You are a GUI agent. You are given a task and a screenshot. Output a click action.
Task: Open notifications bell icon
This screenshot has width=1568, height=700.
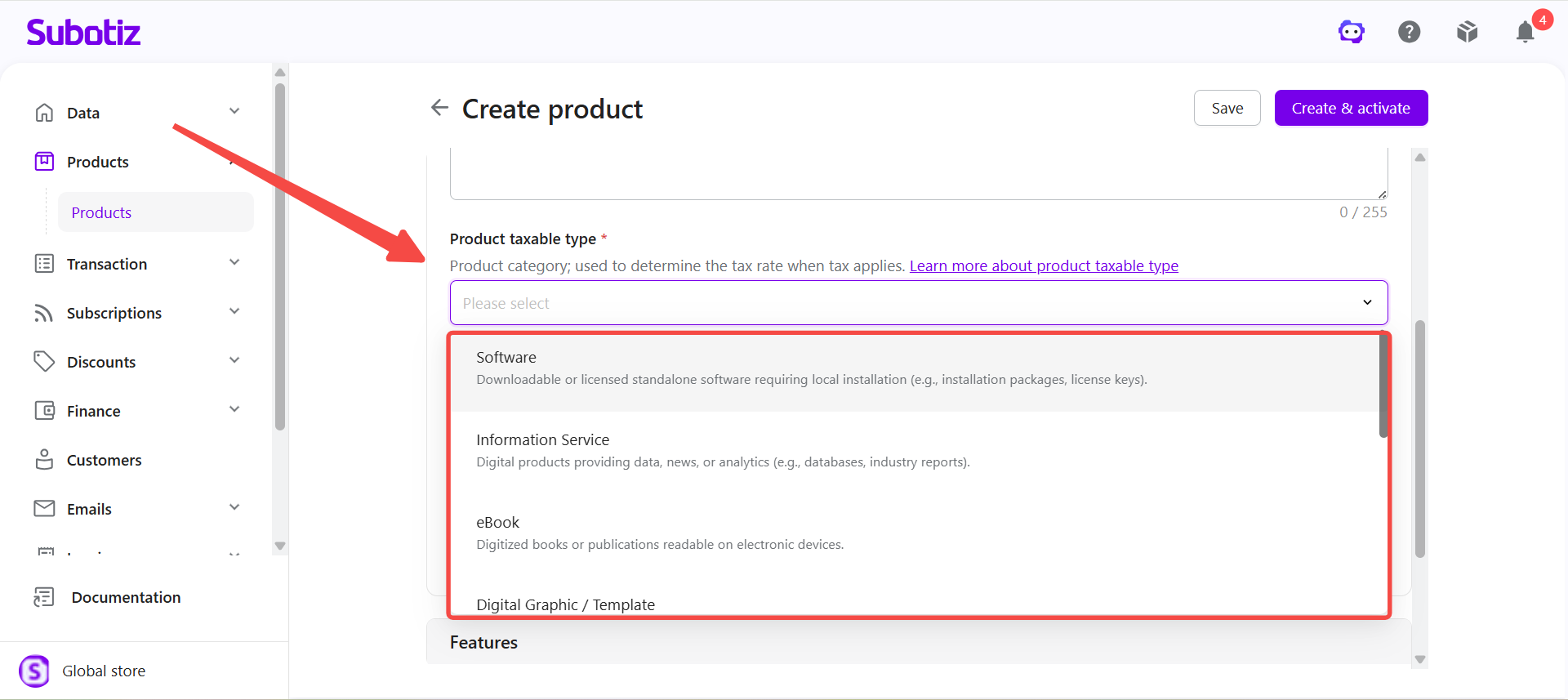pyautogui.click(x=1526, y=32)
